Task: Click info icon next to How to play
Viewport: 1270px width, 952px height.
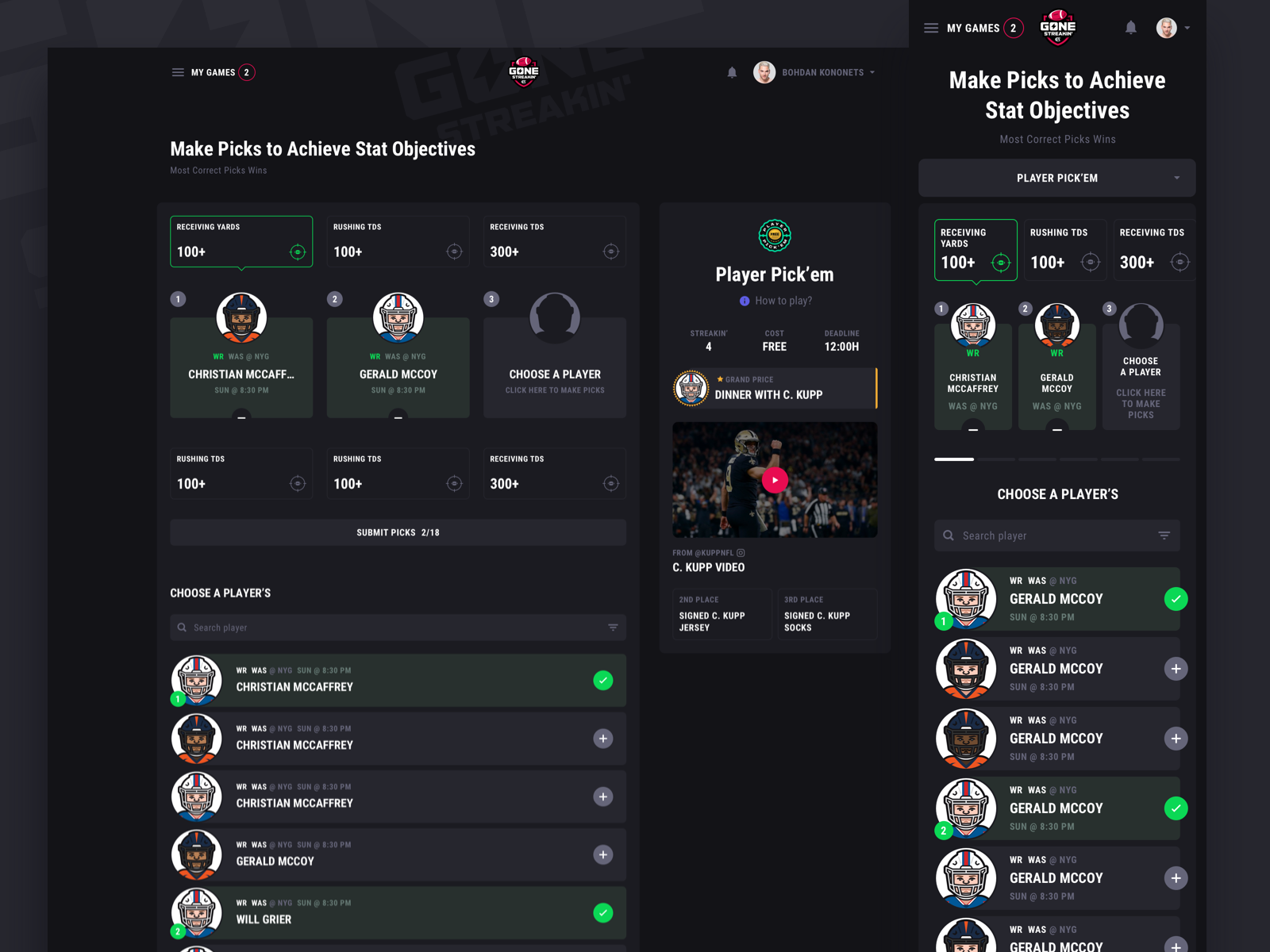Action: tap(745, 301)
